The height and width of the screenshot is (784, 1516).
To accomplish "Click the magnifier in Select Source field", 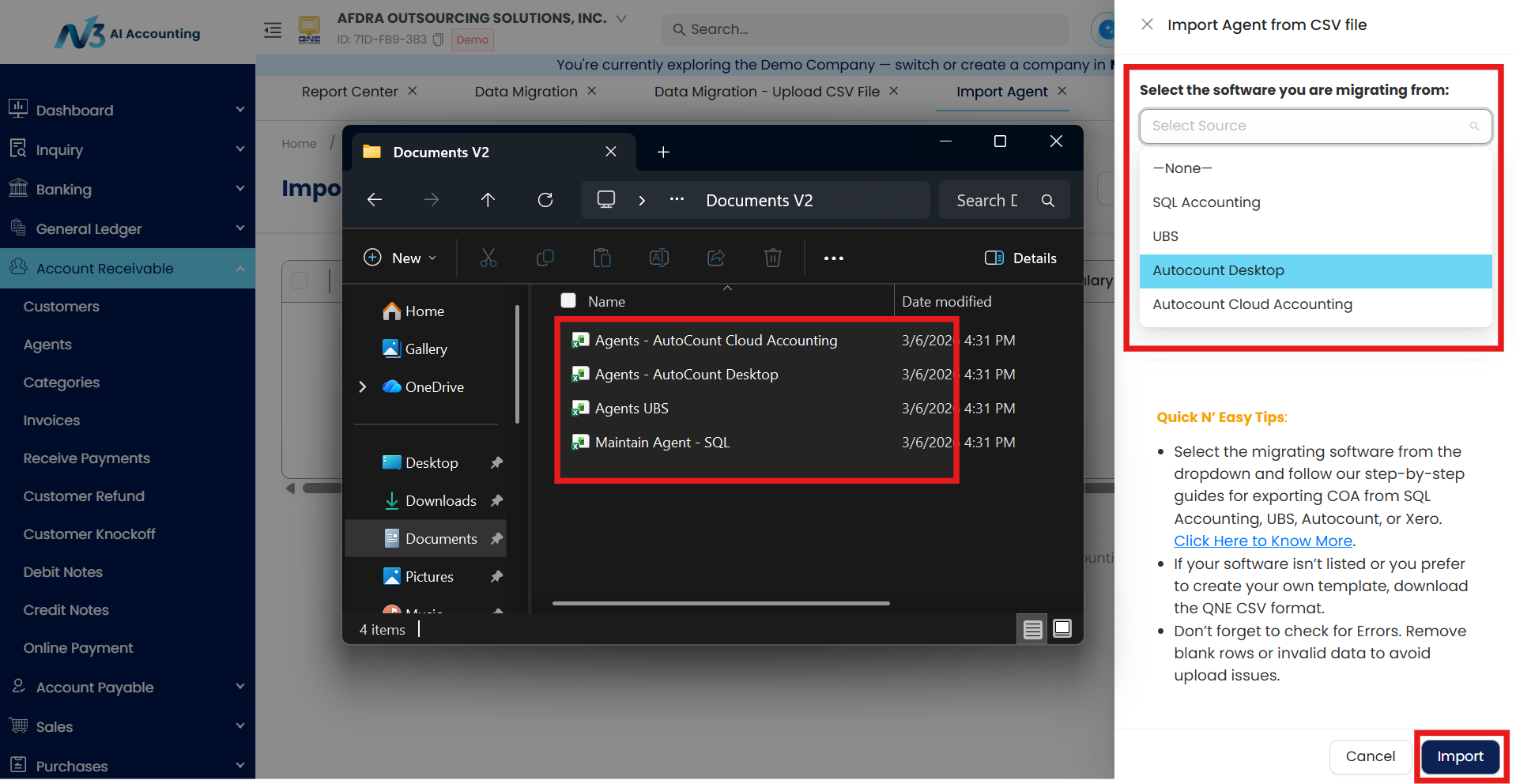I will [x=1474, y=126].
